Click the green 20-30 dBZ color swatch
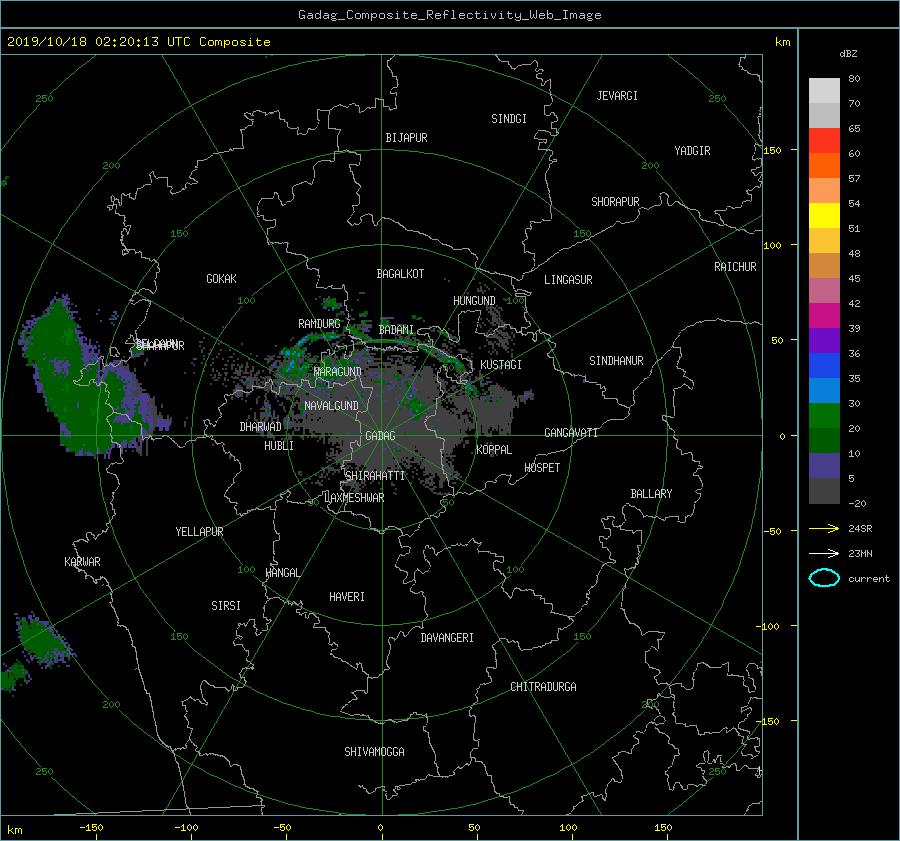Screen dimensions: 900x841 [x=824, y=416]
